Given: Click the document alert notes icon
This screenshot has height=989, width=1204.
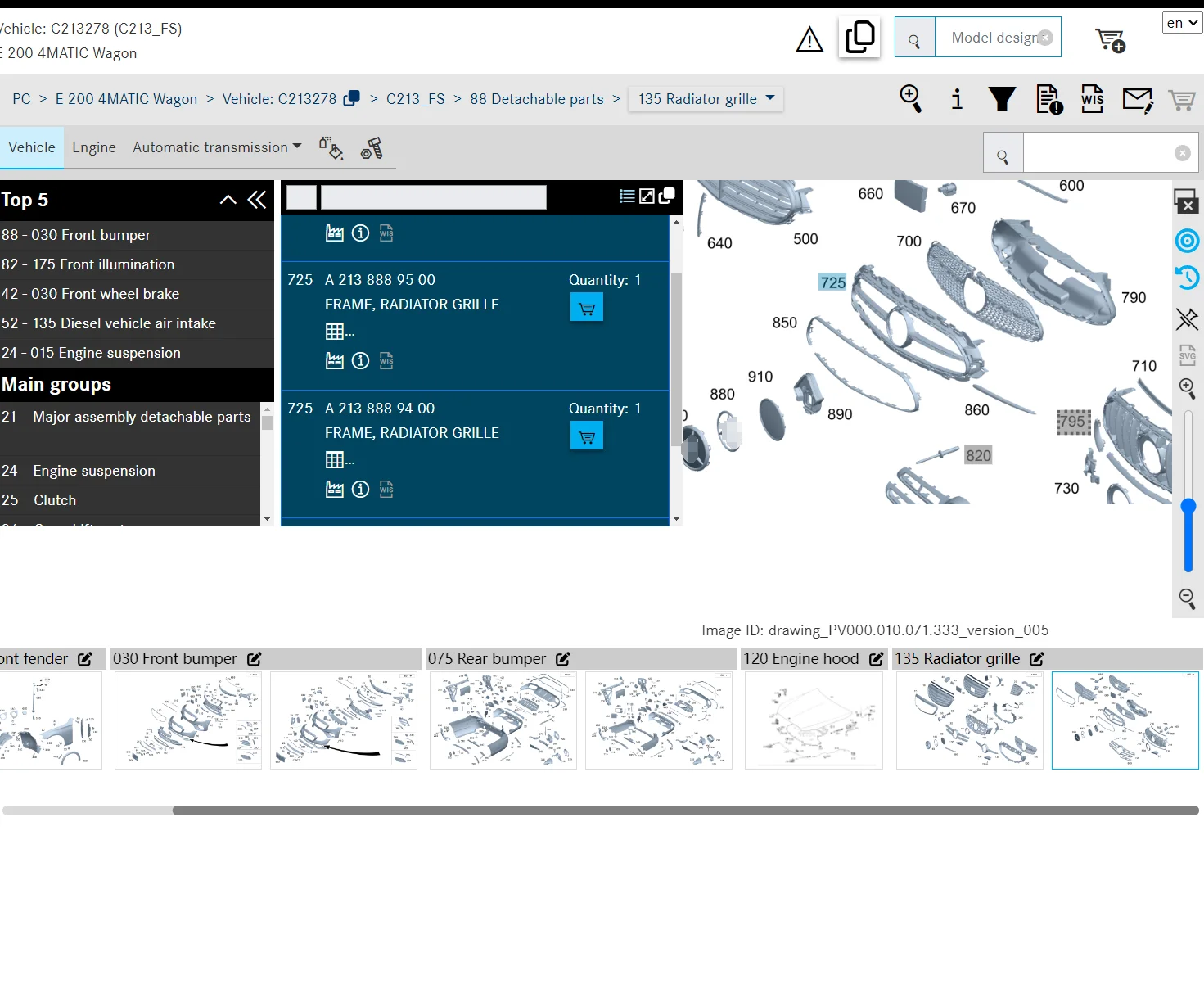Looking at the screenshot, I should pyautogui.click(x=1049, y=99).
